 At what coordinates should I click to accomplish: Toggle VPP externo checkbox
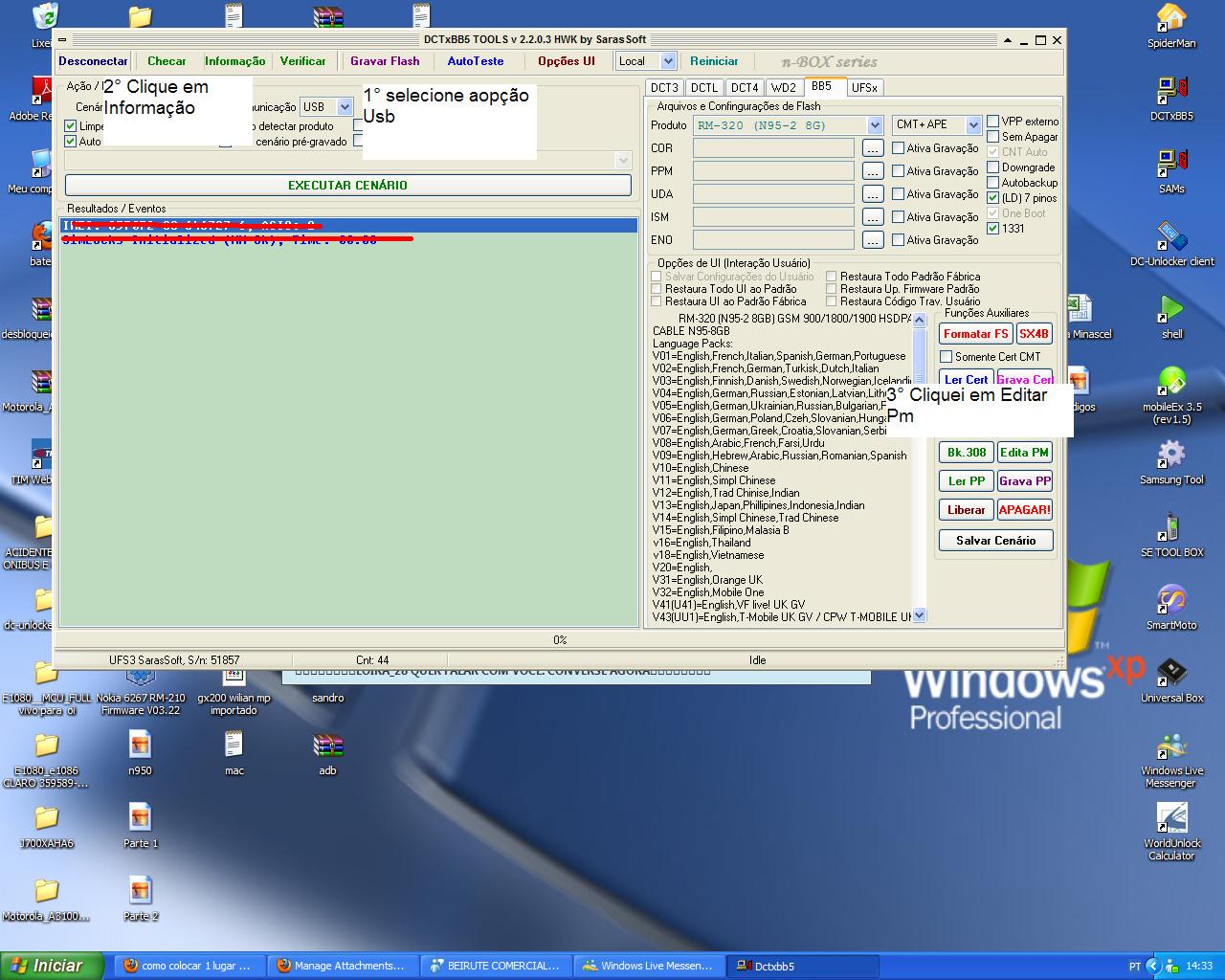(x=993, y=122)
